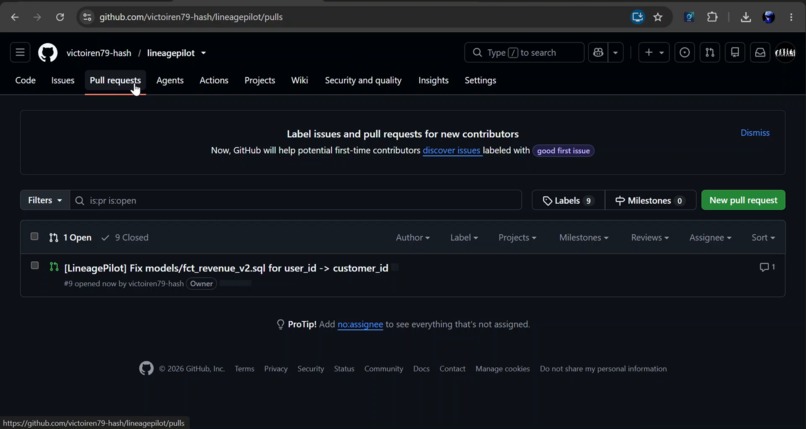The height and width of the screenshot is (429, 806).
Task: Open Chrome three-dot menu
Action: pyautogui.click(x=791, y=17)
